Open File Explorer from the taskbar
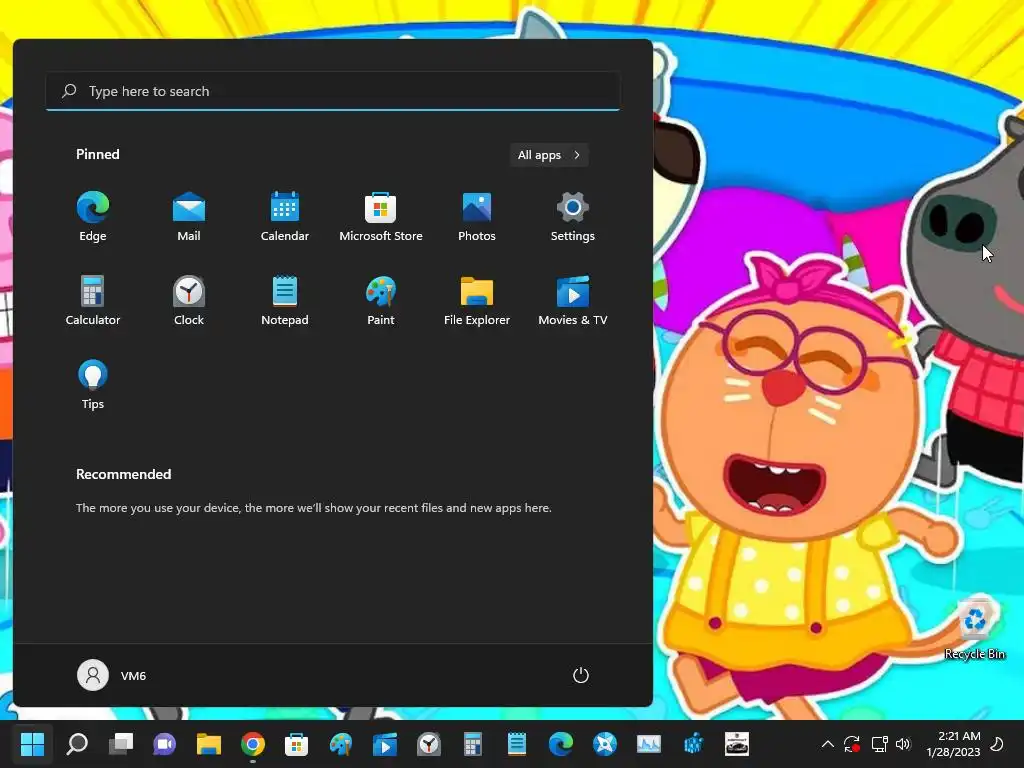The image size is (1024, 768). [x=209, y=744]
